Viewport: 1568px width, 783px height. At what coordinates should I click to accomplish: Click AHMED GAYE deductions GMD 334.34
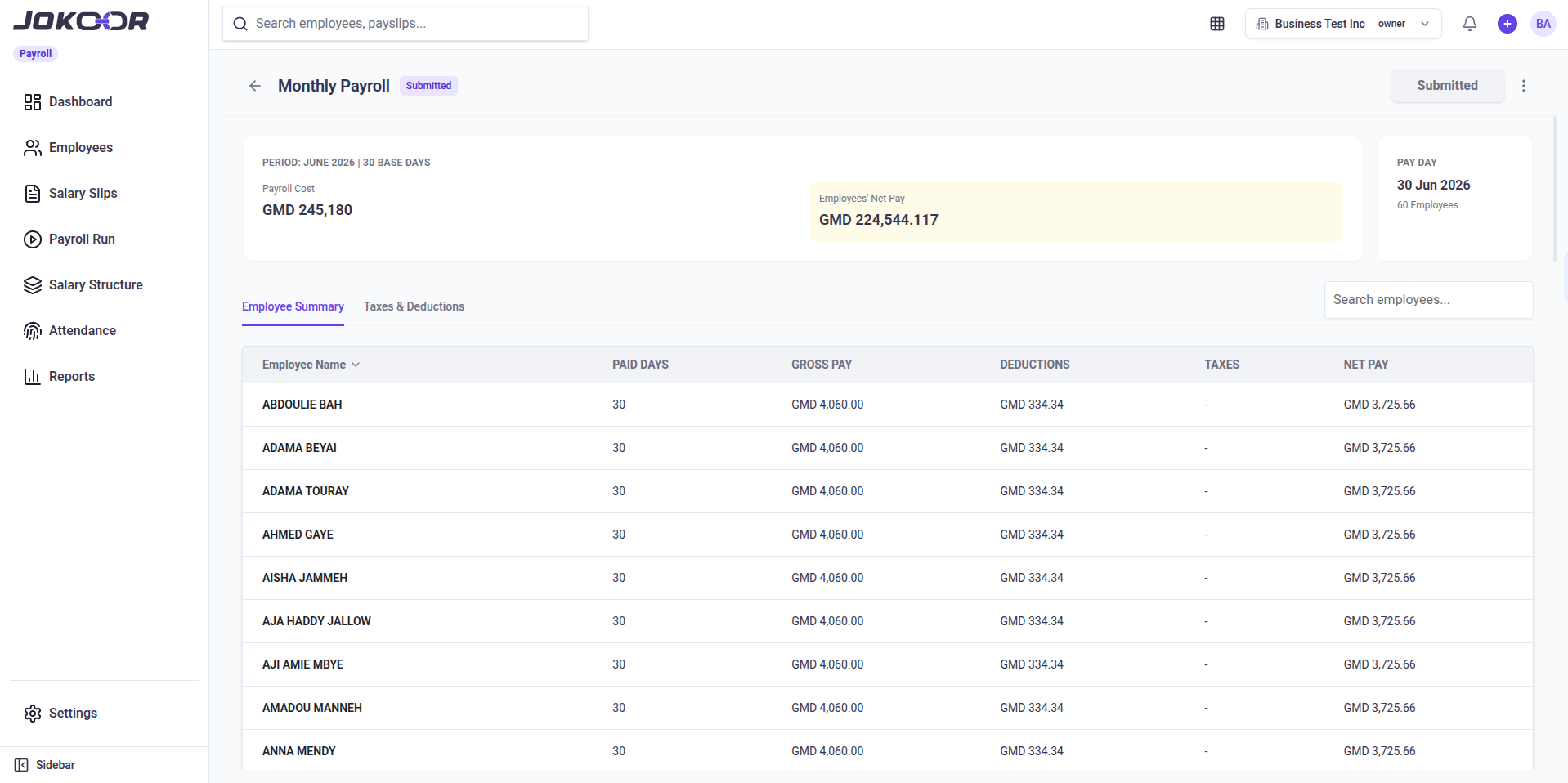pyautogui.click(x=1032, y=535)
